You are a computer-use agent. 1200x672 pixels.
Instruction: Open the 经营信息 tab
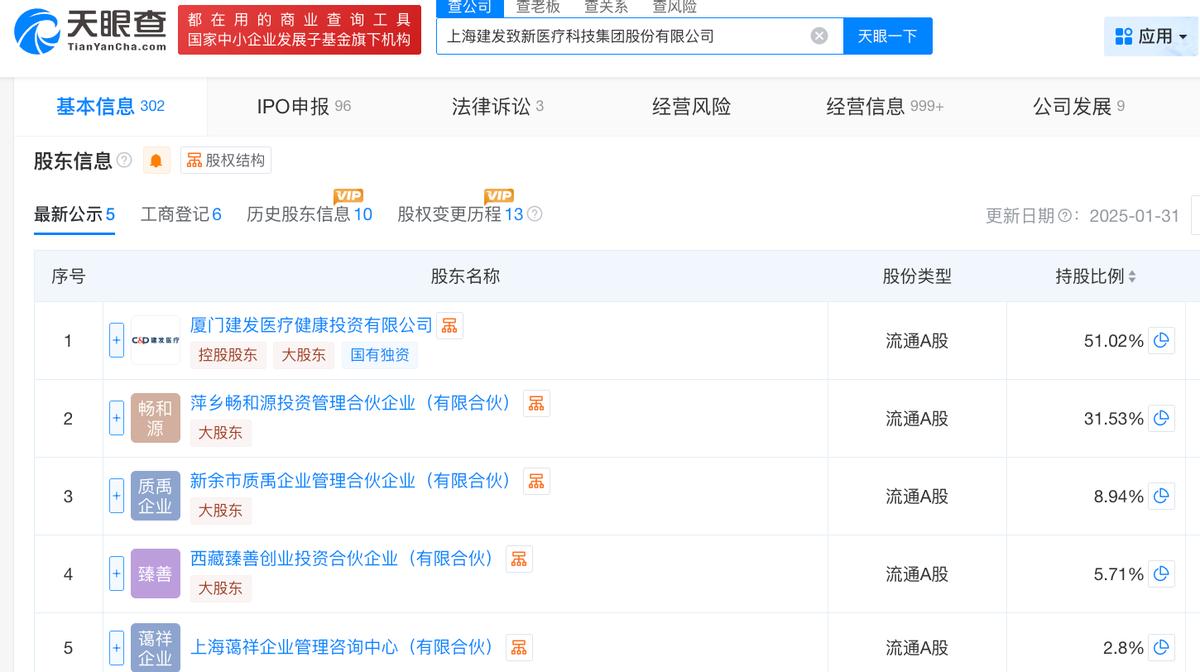[885, 106]
